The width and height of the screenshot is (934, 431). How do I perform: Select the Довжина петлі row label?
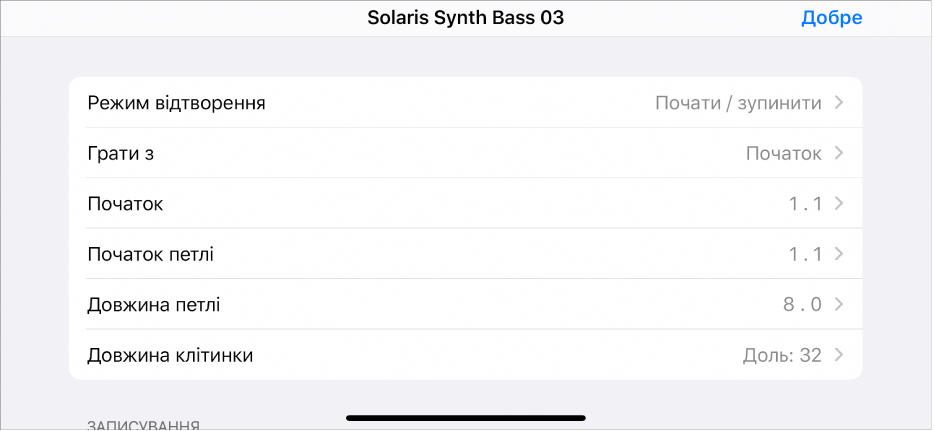(154, 304)
